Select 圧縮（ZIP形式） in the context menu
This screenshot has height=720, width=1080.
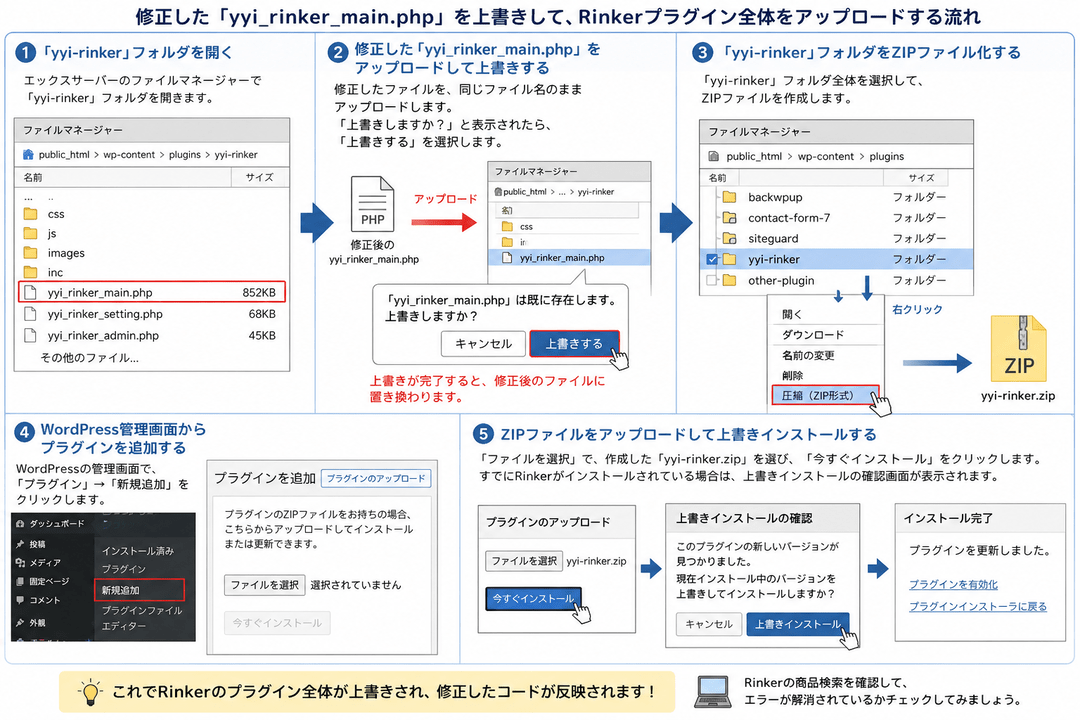(826, 395)
